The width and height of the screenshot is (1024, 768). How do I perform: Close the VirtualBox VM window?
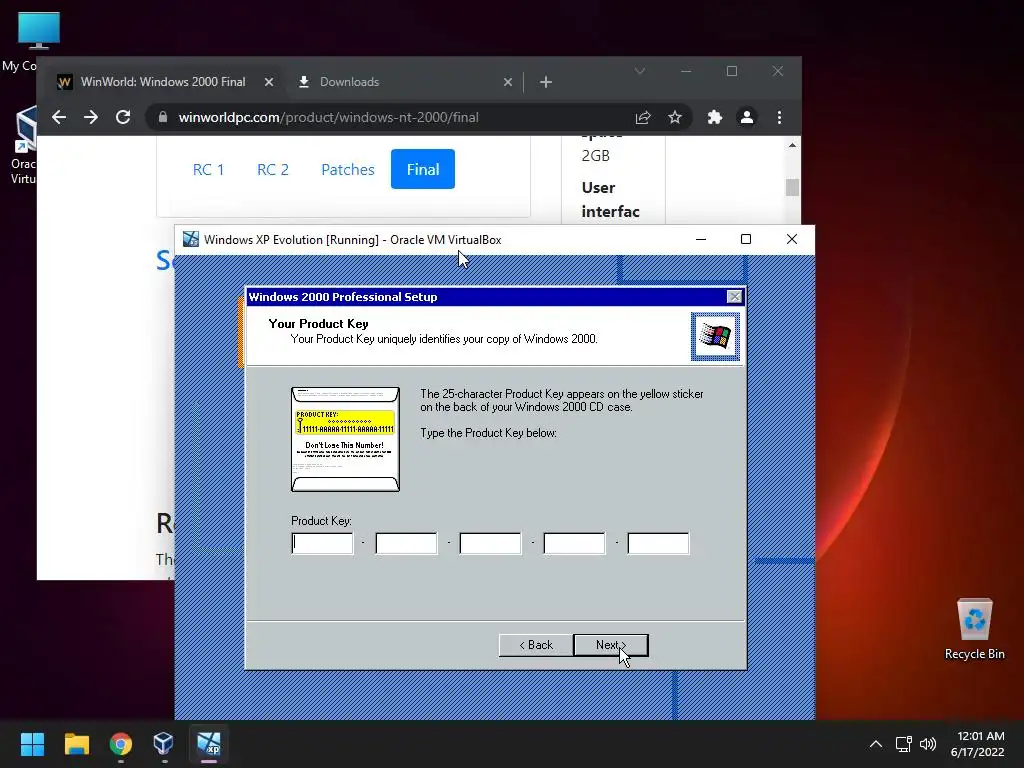point(792,240)
